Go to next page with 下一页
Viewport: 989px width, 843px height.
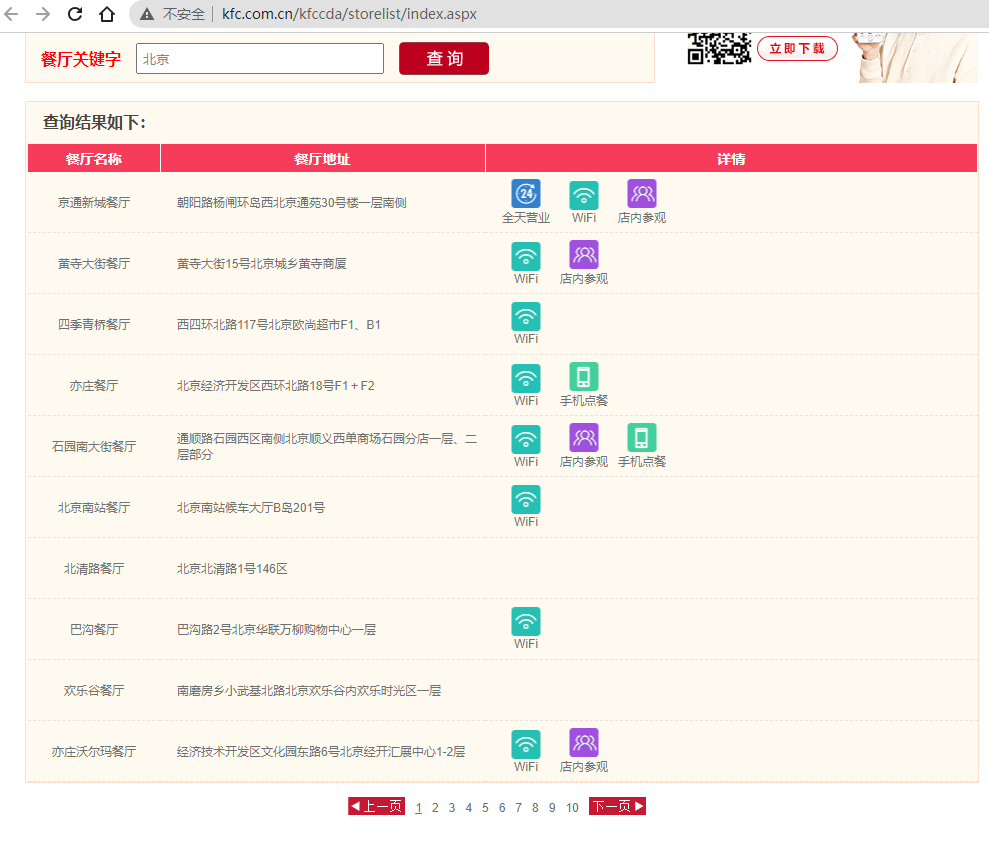[617, 806]
